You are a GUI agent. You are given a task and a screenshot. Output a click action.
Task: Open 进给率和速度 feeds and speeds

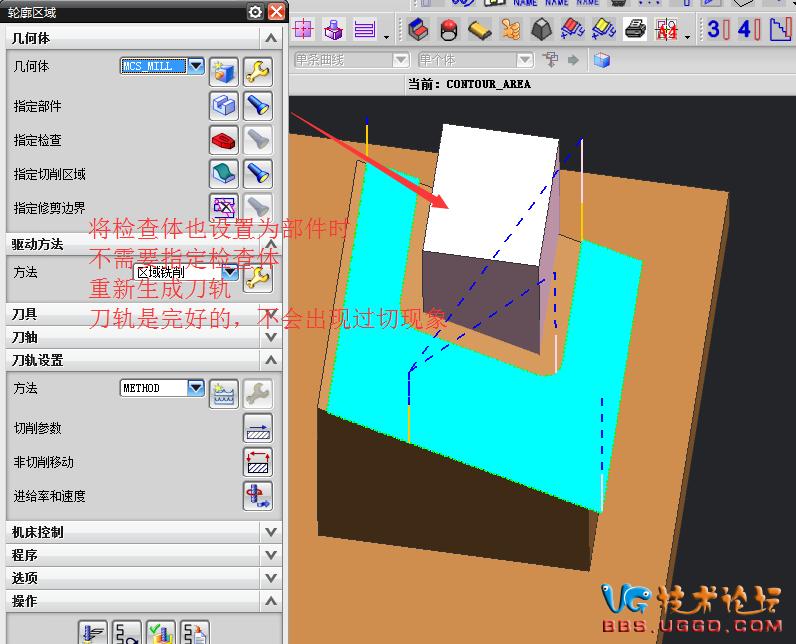258,496
